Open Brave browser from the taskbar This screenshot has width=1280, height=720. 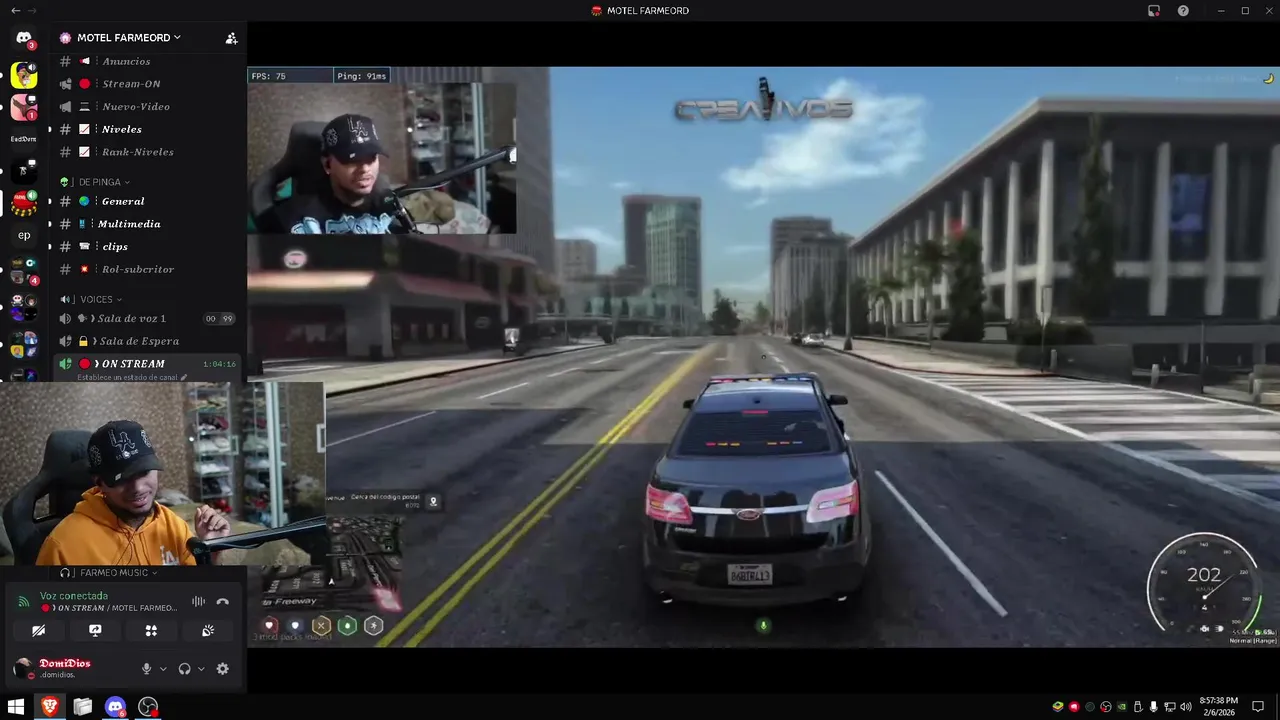pyautogui.click(x=49, y=707)
